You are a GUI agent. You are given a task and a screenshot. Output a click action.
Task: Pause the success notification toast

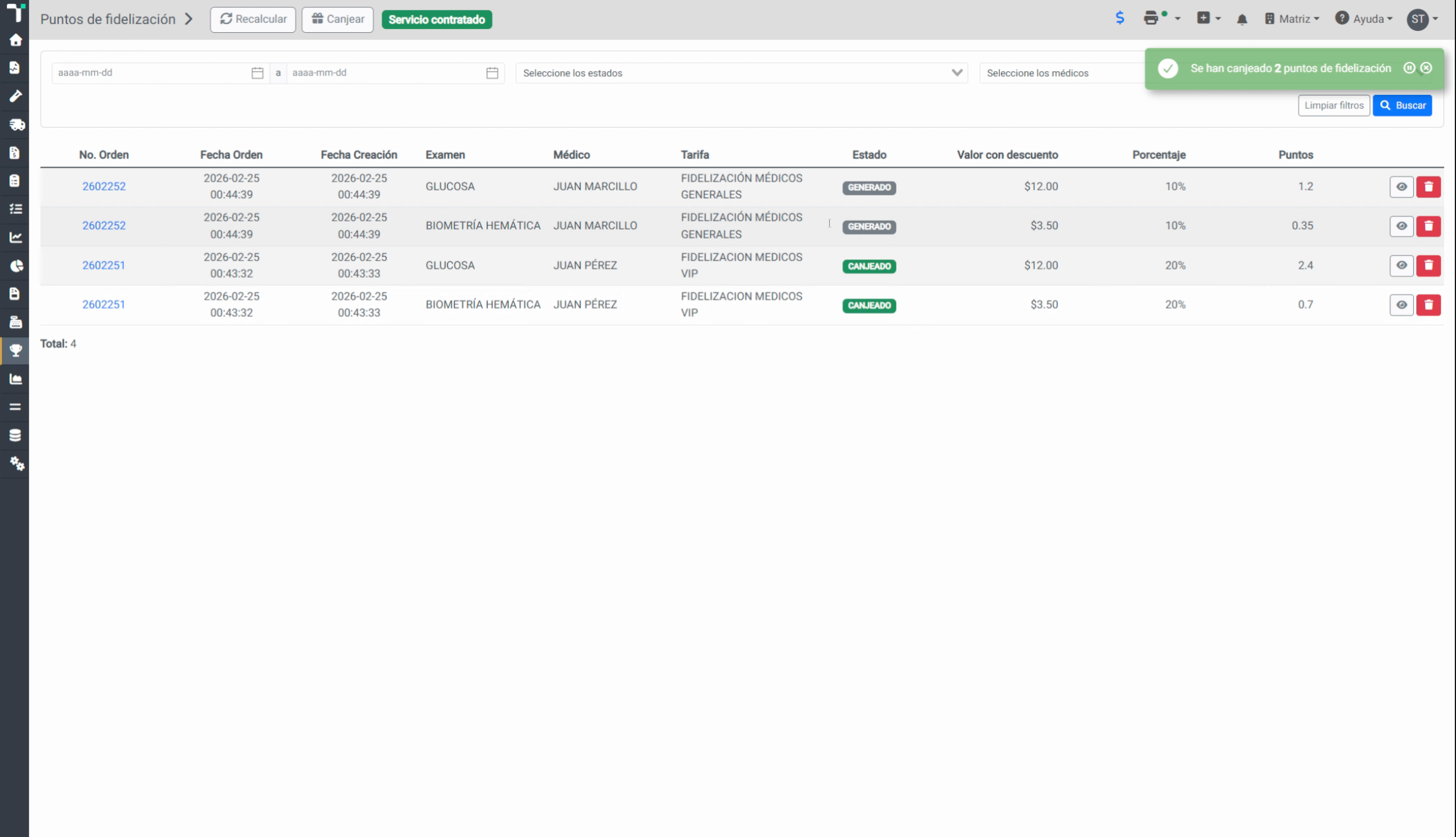point(1409,68)
